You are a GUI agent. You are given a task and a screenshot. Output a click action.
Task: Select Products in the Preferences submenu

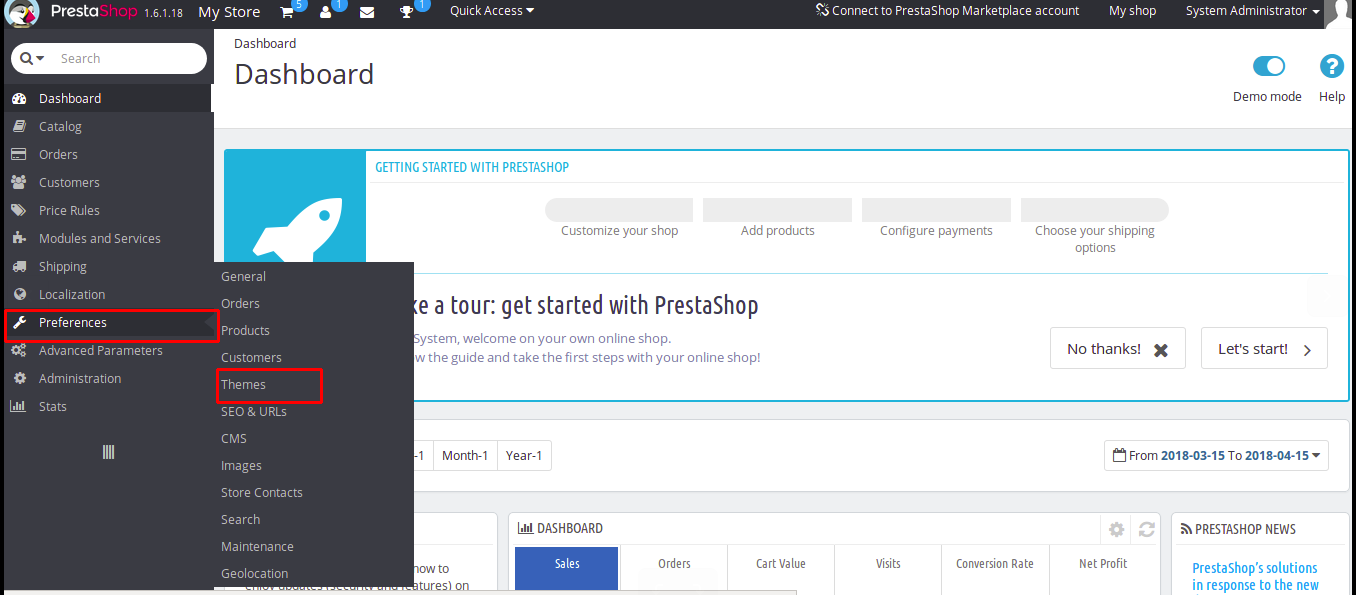(245, 330)
